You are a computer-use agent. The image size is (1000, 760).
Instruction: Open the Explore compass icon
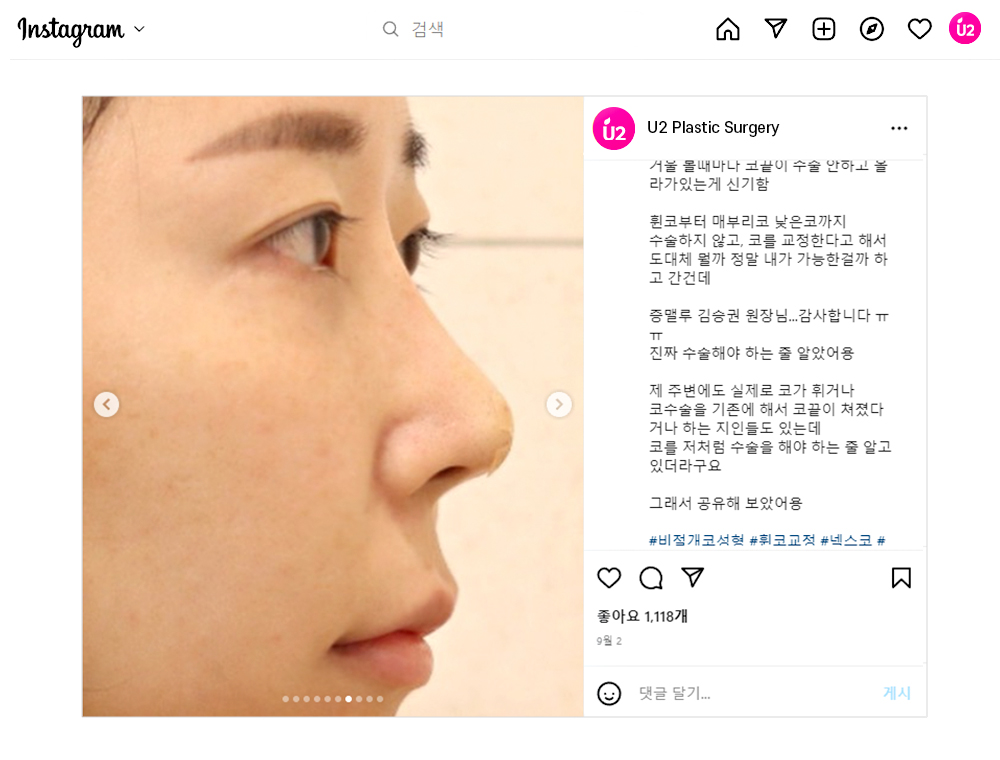click(871, 29)
